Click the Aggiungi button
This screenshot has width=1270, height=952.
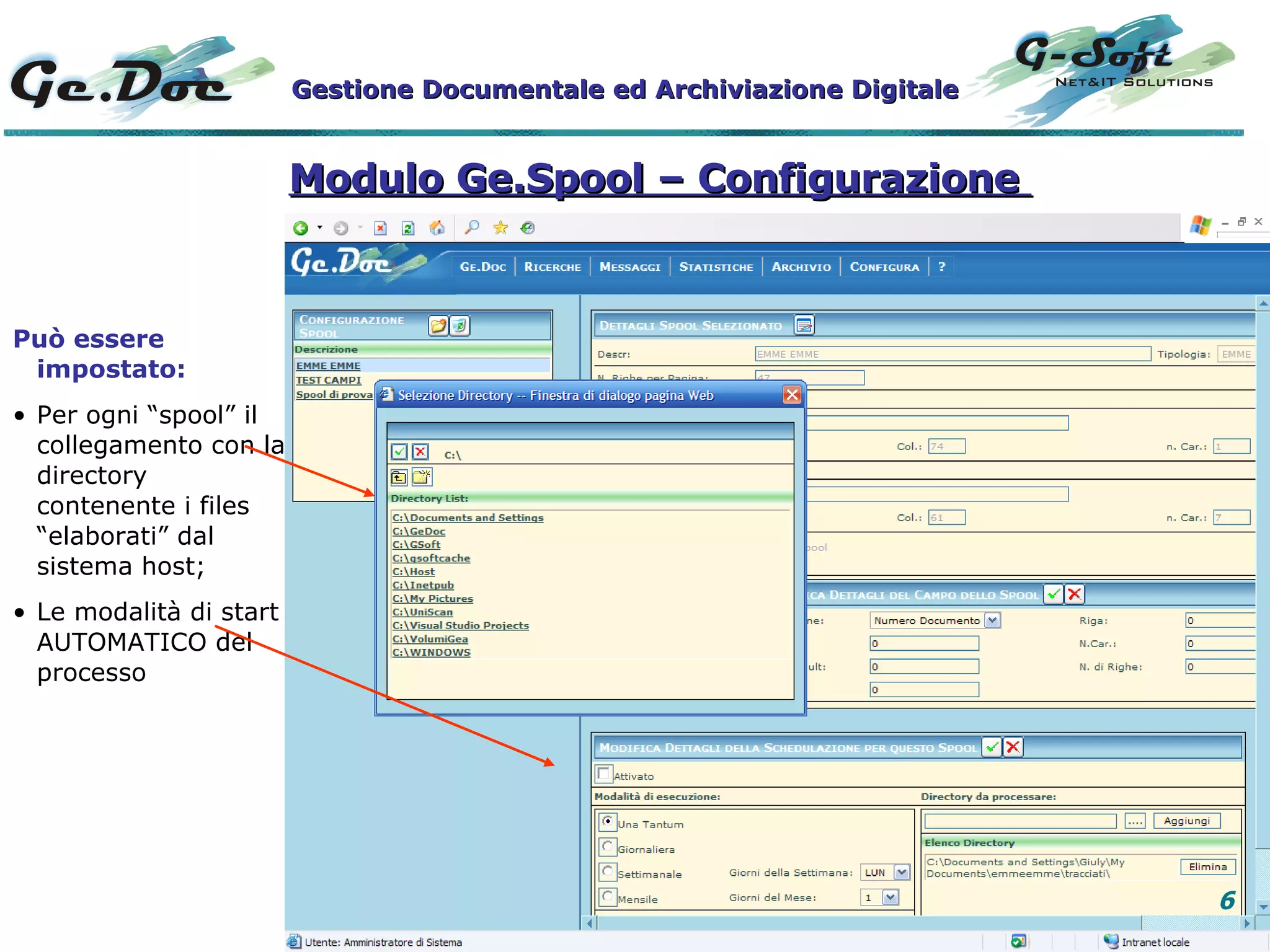1186,821
